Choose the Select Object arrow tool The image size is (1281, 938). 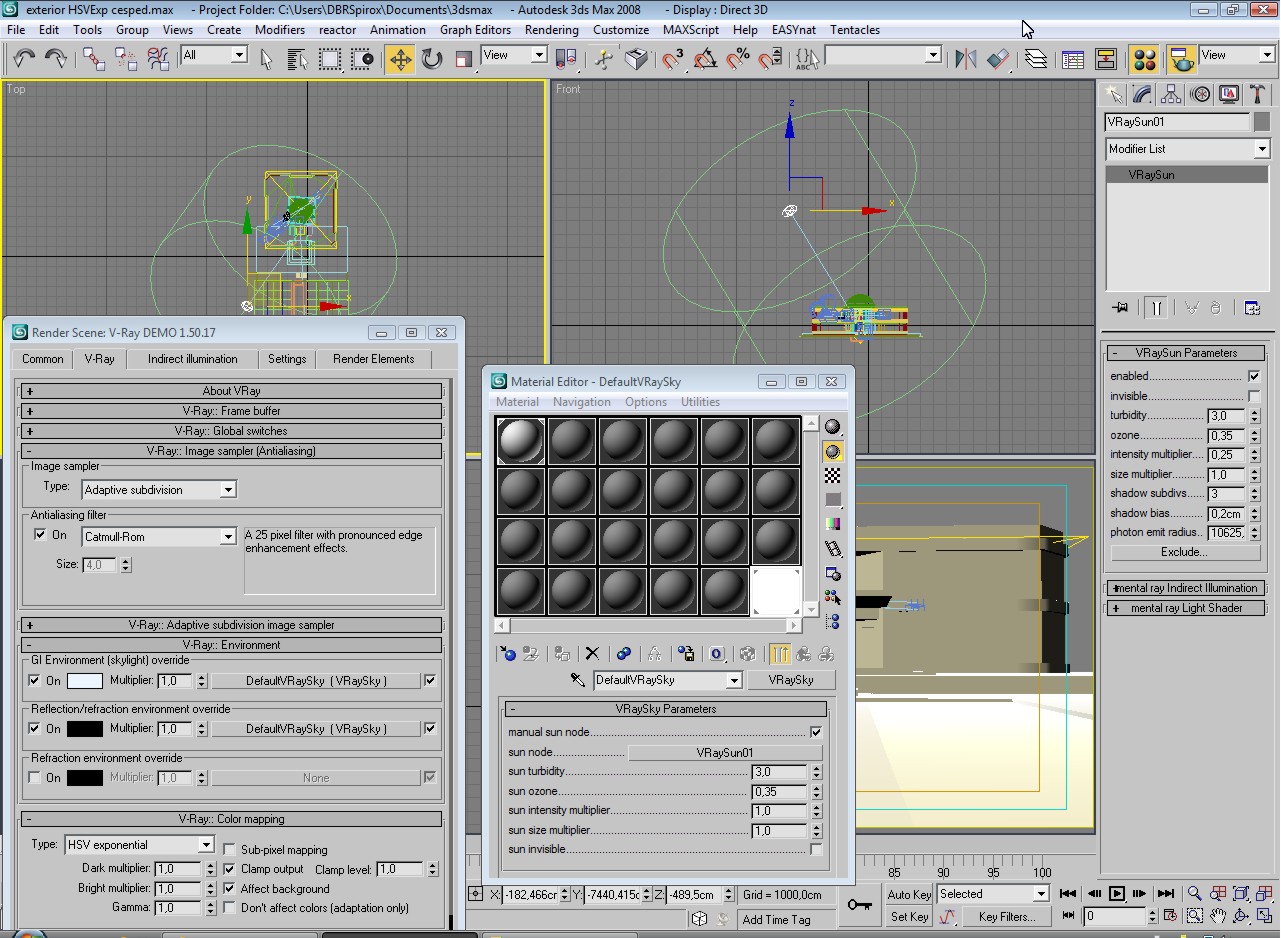click(266, 59)
